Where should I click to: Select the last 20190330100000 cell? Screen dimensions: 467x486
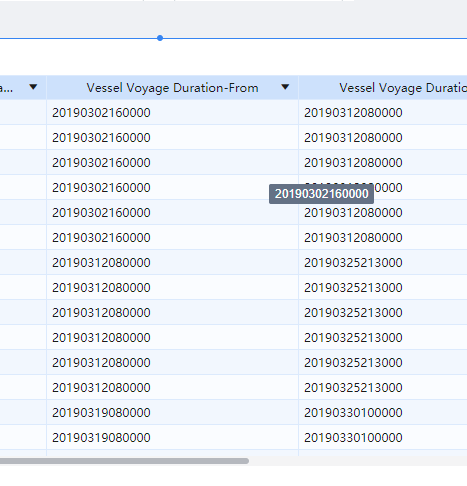tap(383, 438)
